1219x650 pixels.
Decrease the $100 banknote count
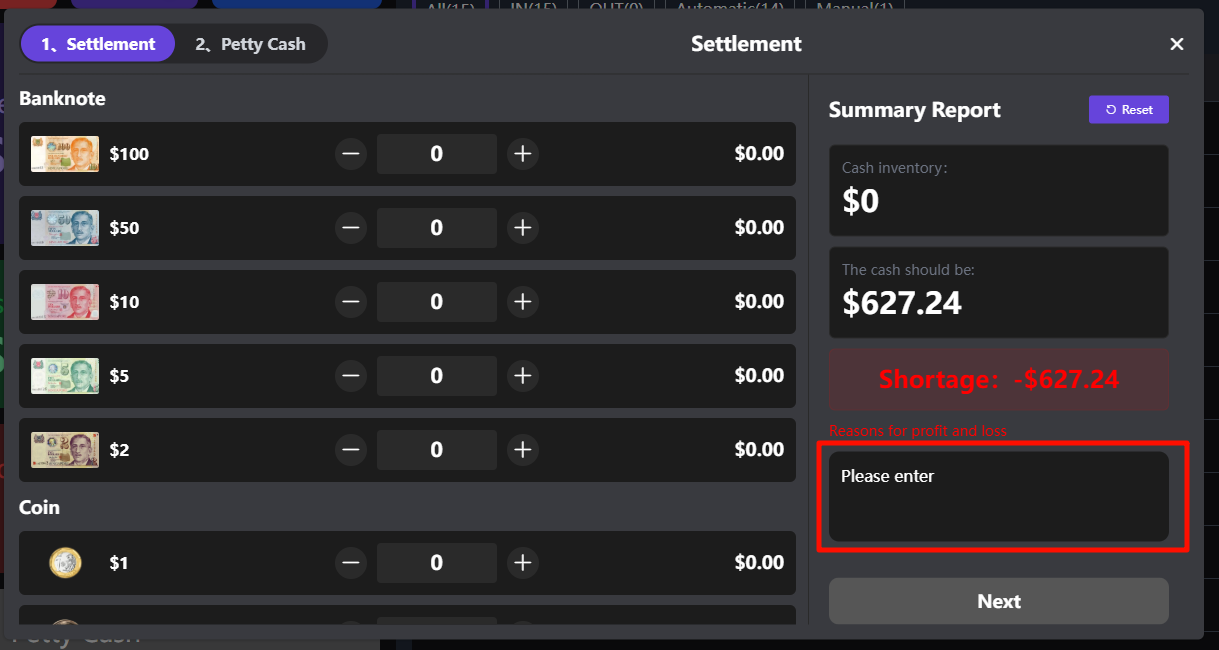click(351, 154)
